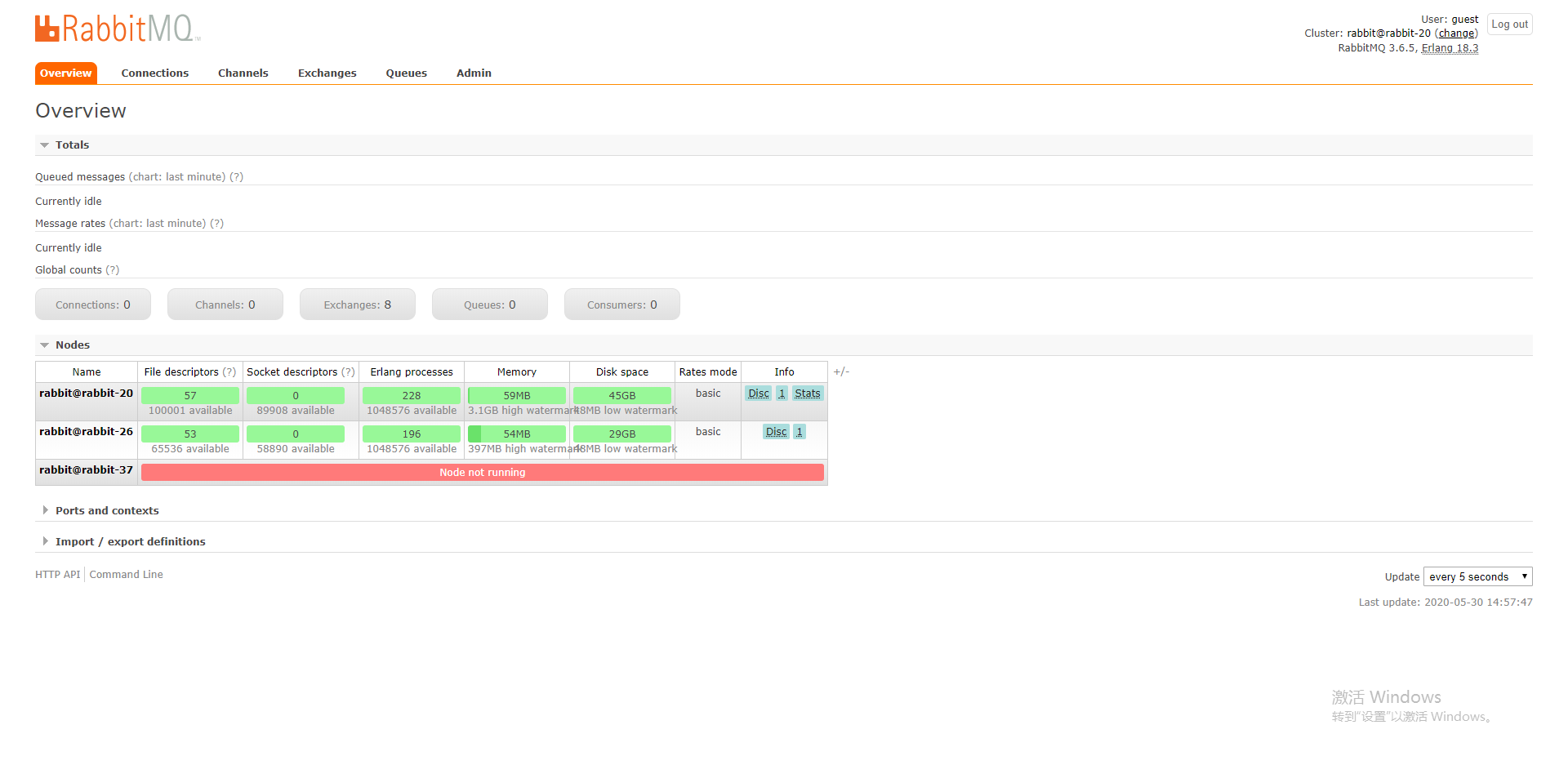Click the RabbitMQ logo
This screenshot has width=1568, height=765.
click(118, 29)
